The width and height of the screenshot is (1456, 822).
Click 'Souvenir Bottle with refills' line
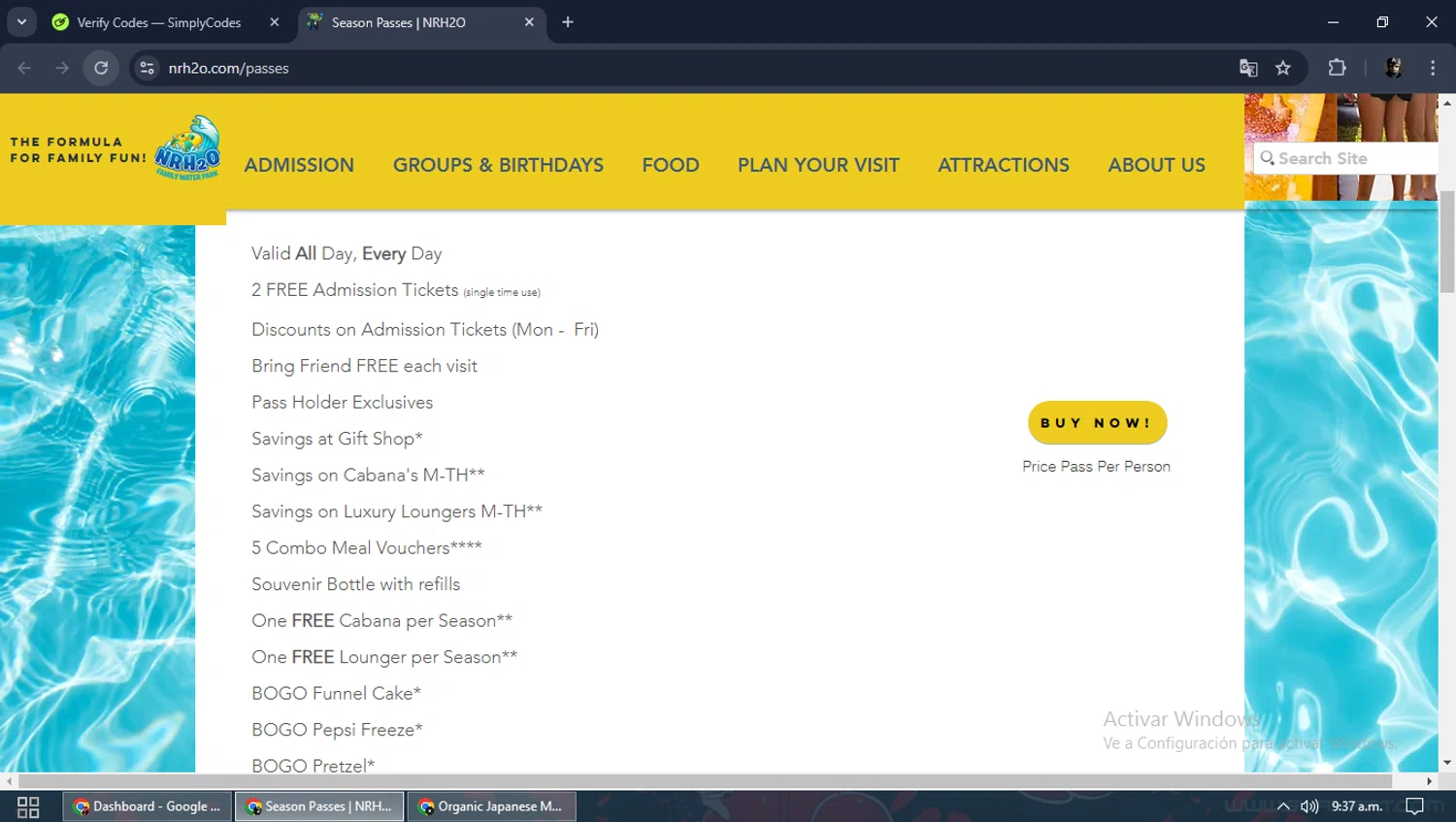pyautogui.click(x=355, y=584)
